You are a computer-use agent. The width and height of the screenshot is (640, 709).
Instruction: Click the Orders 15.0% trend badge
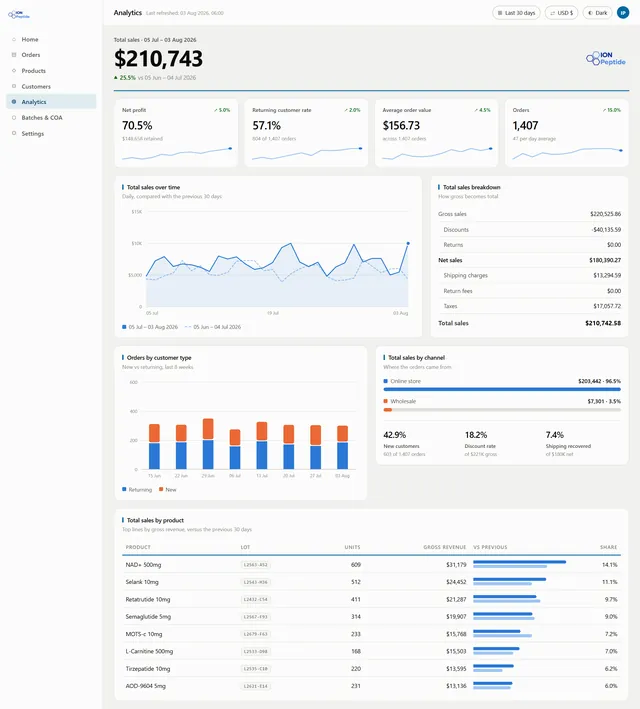click(x=612, y=110)
